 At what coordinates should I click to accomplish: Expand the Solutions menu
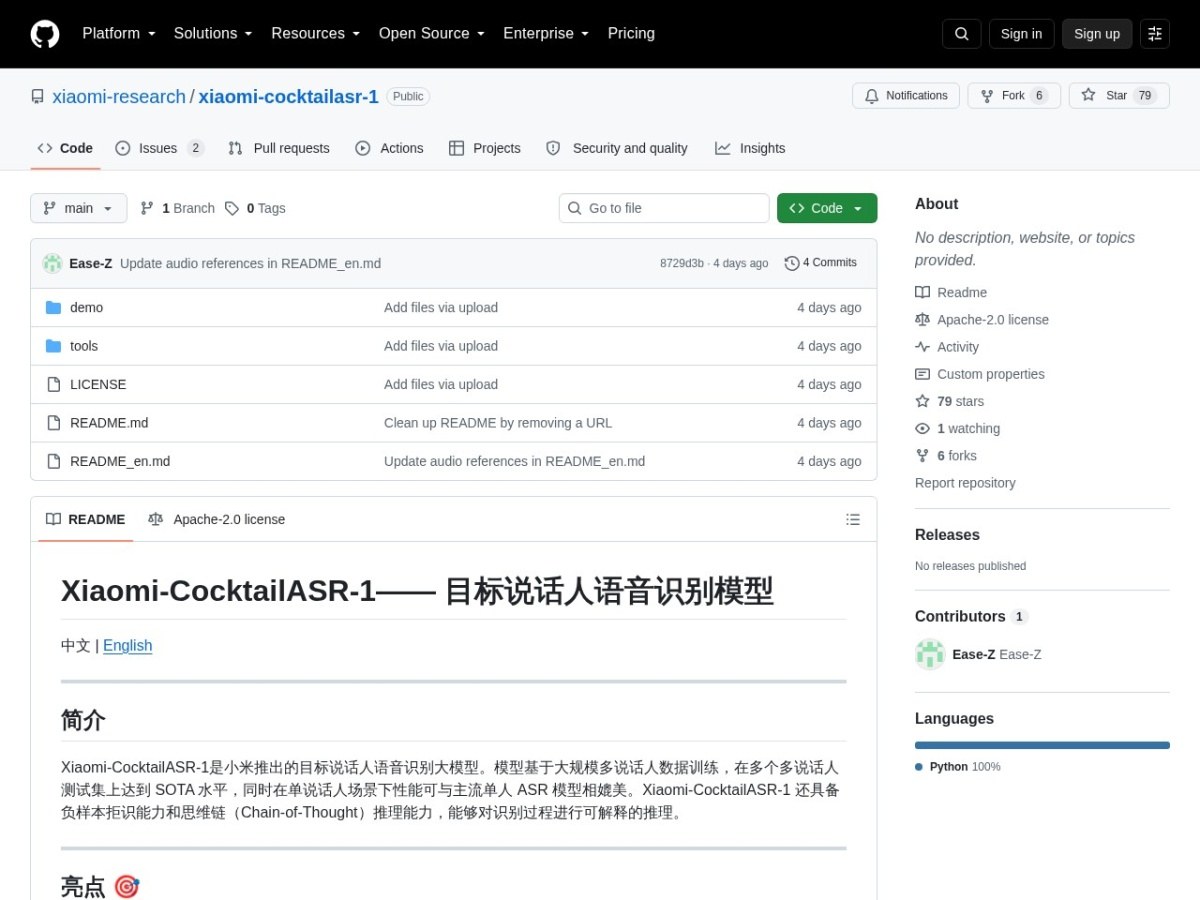(213, 33)
